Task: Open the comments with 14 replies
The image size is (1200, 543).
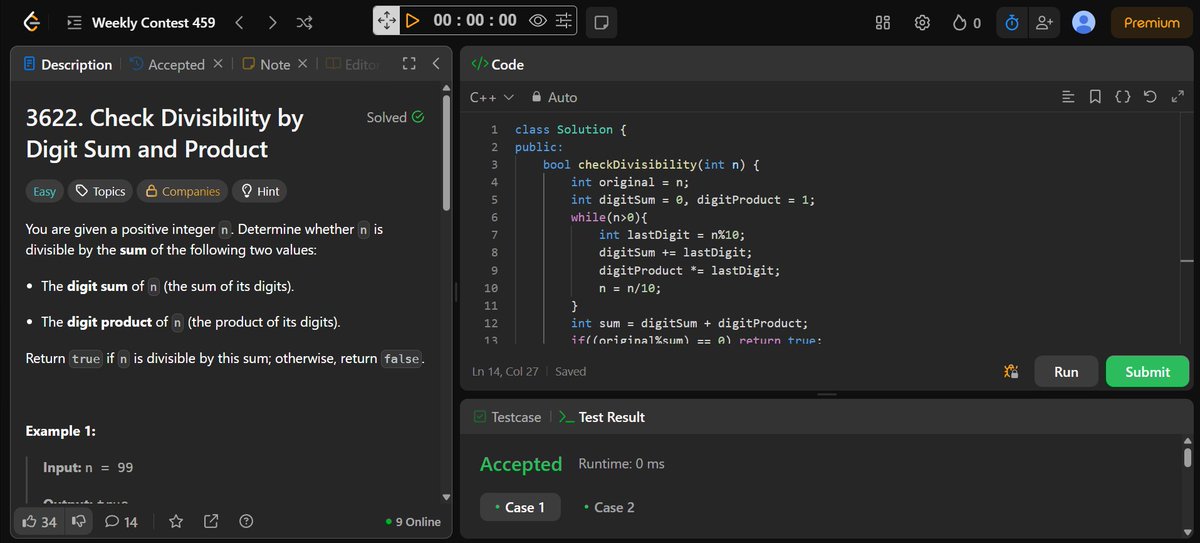Action: pyautogui.click(x=121, y=521)
